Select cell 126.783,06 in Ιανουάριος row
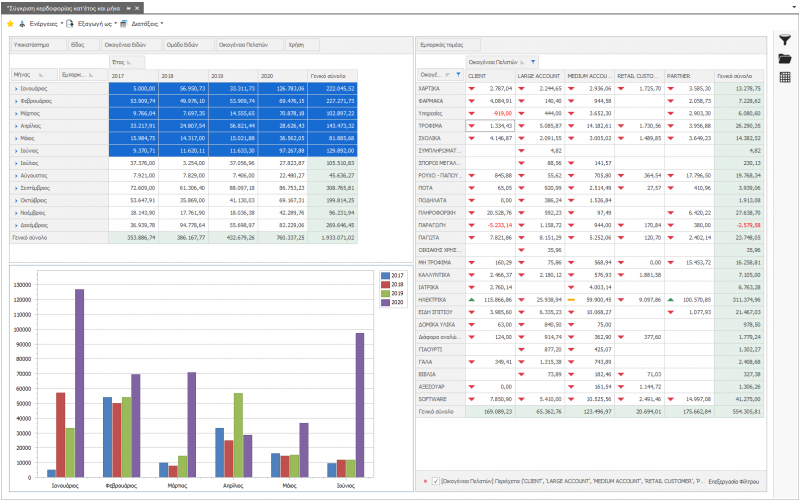 (x=283, y=89)
